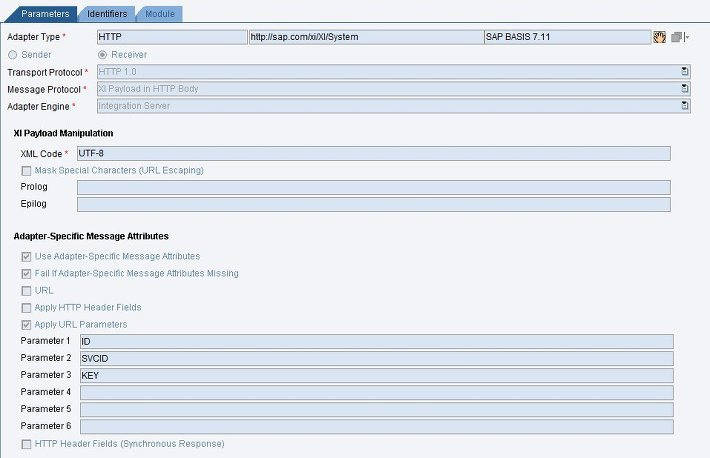The image size is (710, 458).
Task: Click the Transport Protocol HTTP 1.0 field
Action: (x=393, y=72)
